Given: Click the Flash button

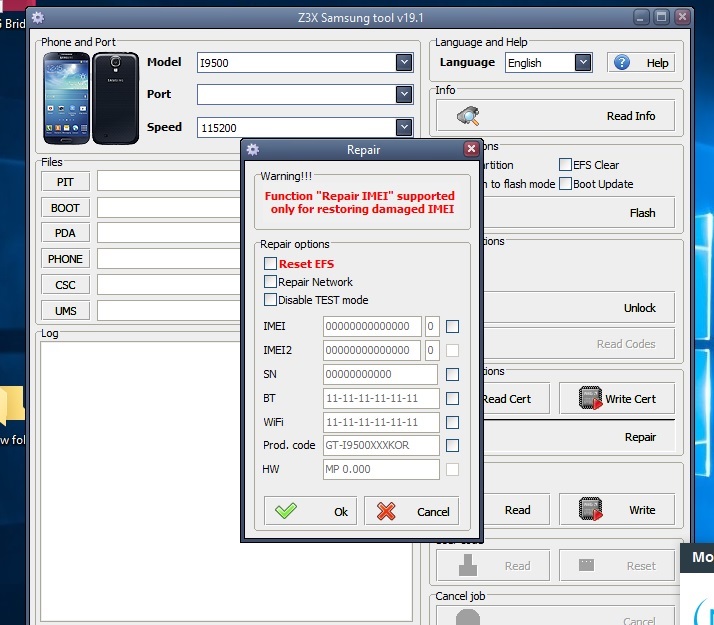Looking at the screenshot, I should [578, 213].
